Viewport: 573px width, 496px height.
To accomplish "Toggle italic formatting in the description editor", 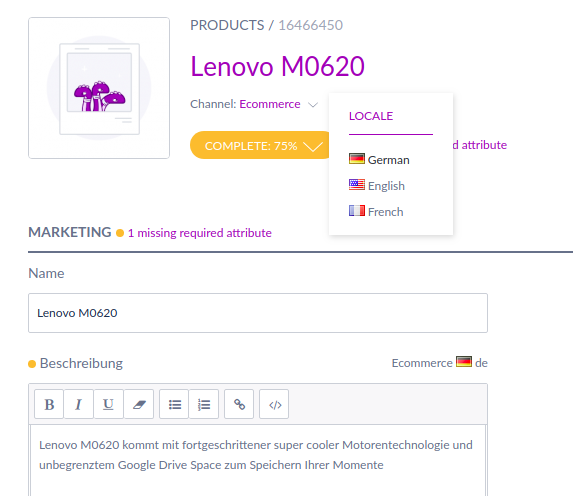I will pyautogui.click(x=78, y=404).
